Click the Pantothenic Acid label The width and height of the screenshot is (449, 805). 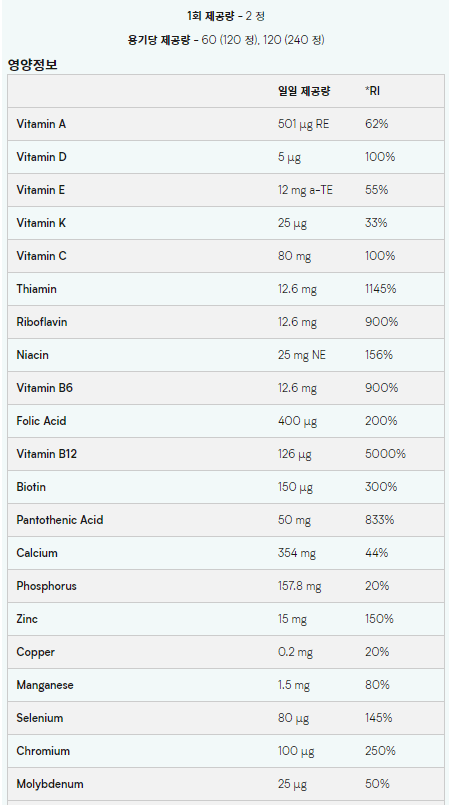pos(60,520)
